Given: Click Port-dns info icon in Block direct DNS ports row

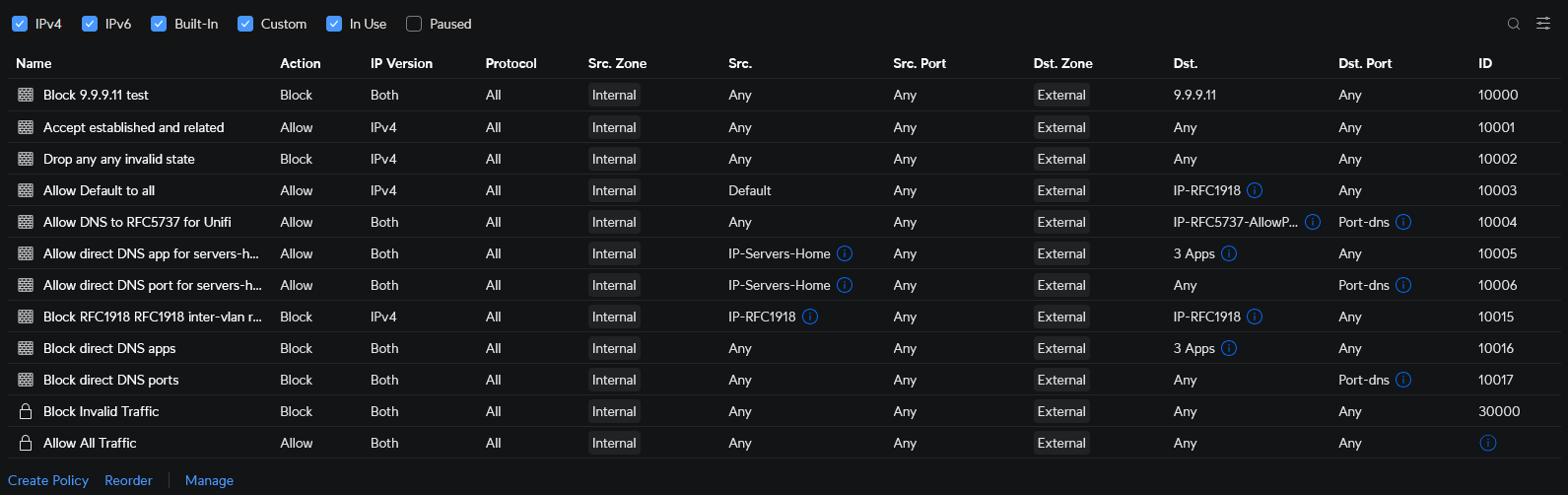Looking at the screenshot, I should tap(1403, 380).
